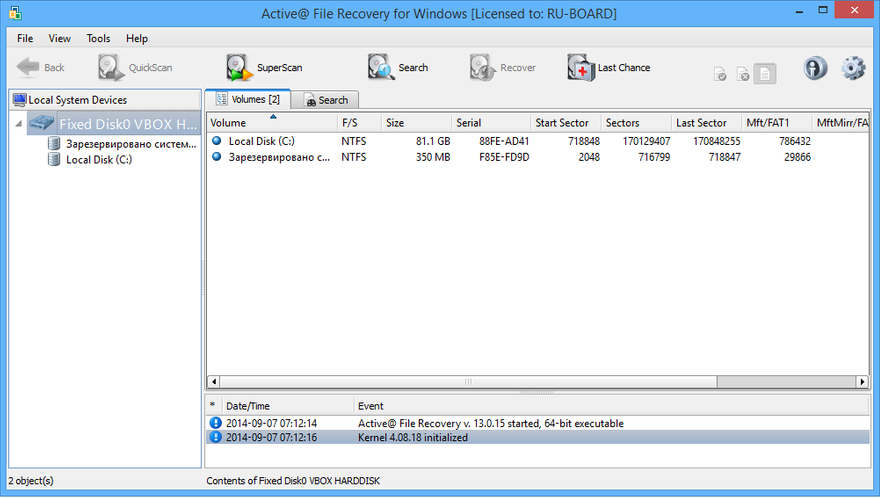
Task: Switch to the Search tab
Action: pos(326,100)
